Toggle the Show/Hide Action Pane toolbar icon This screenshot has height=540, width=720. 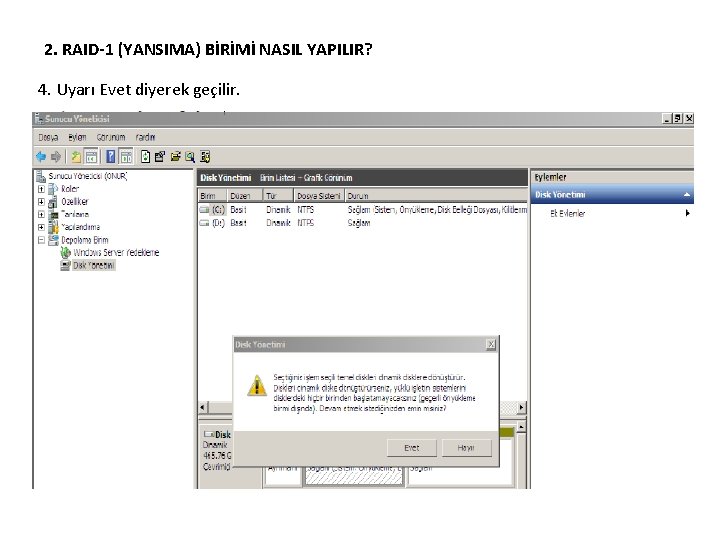coord(126,157)
